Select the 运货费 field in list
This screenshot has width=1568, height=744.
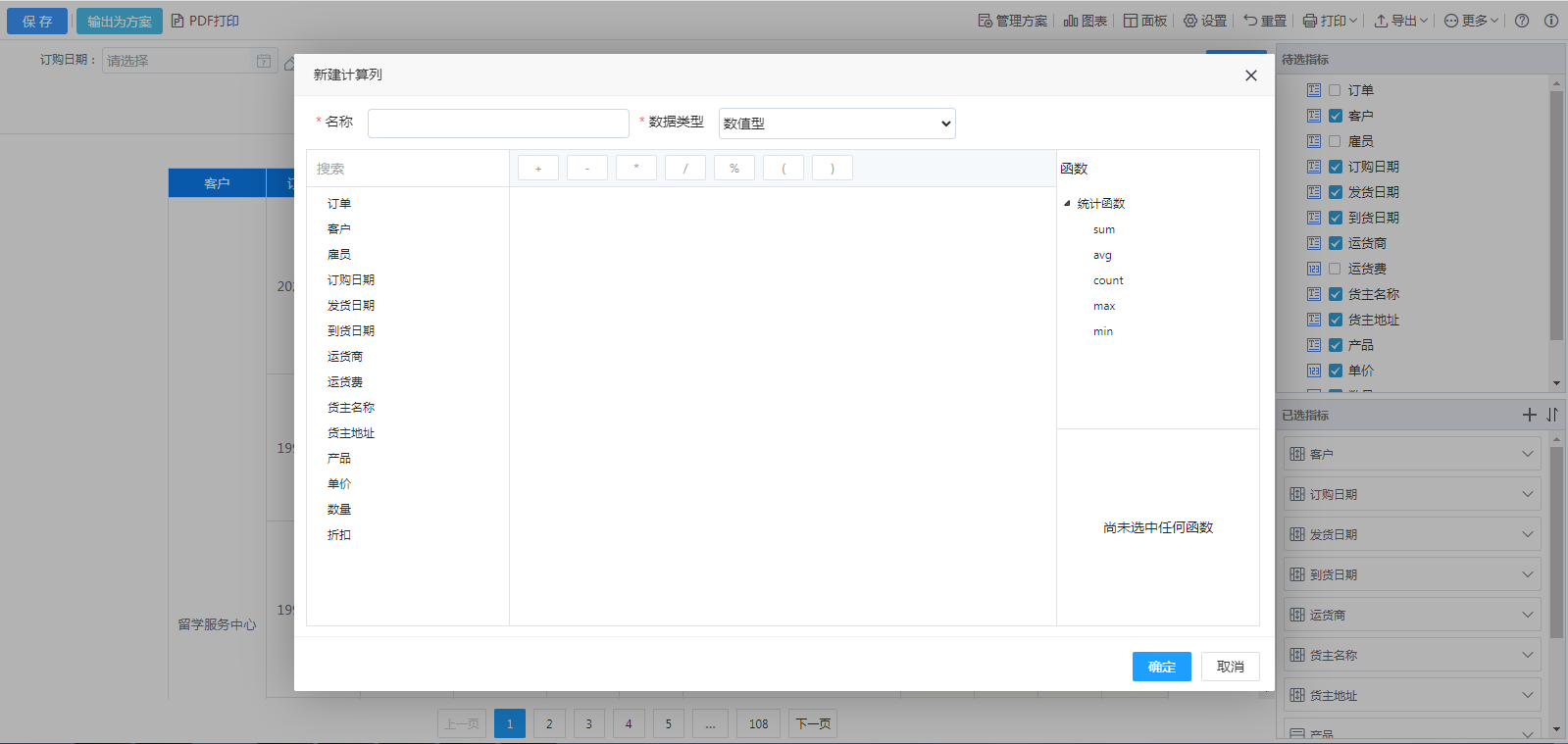345,382
